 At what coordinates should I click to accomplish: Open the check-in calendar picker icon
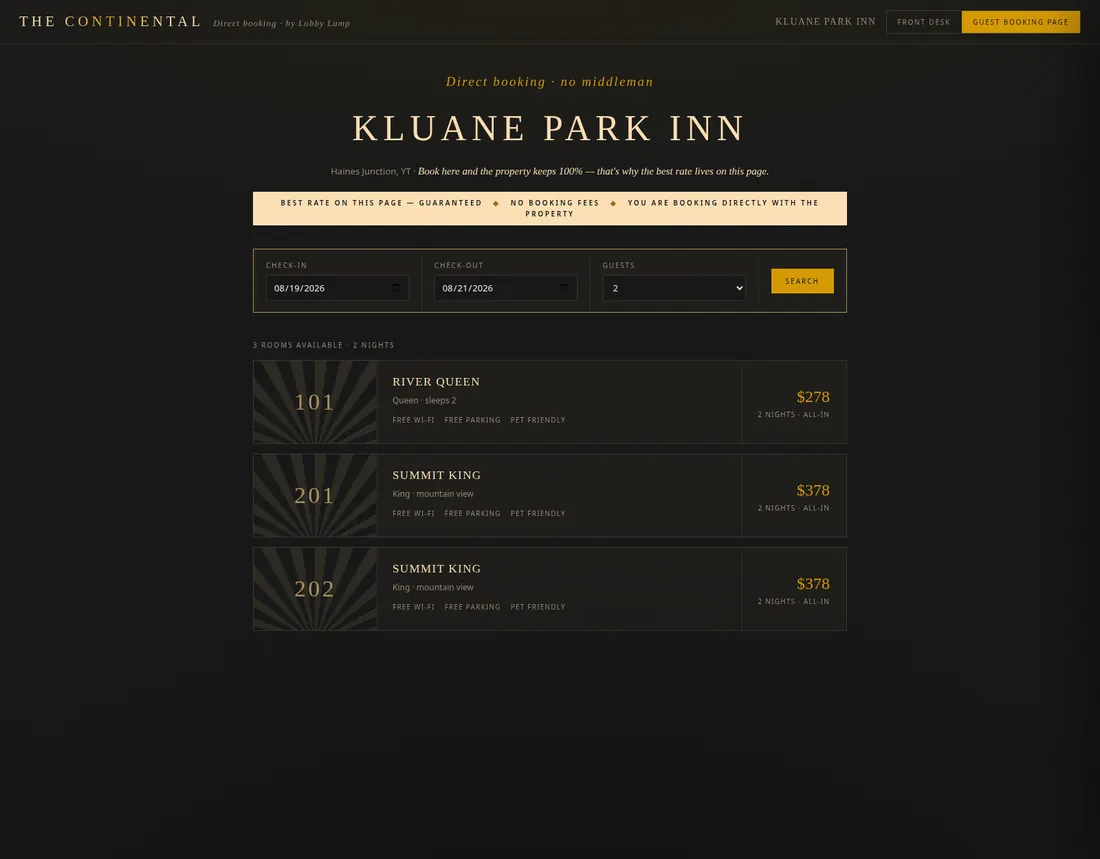[x=396, y=288]
